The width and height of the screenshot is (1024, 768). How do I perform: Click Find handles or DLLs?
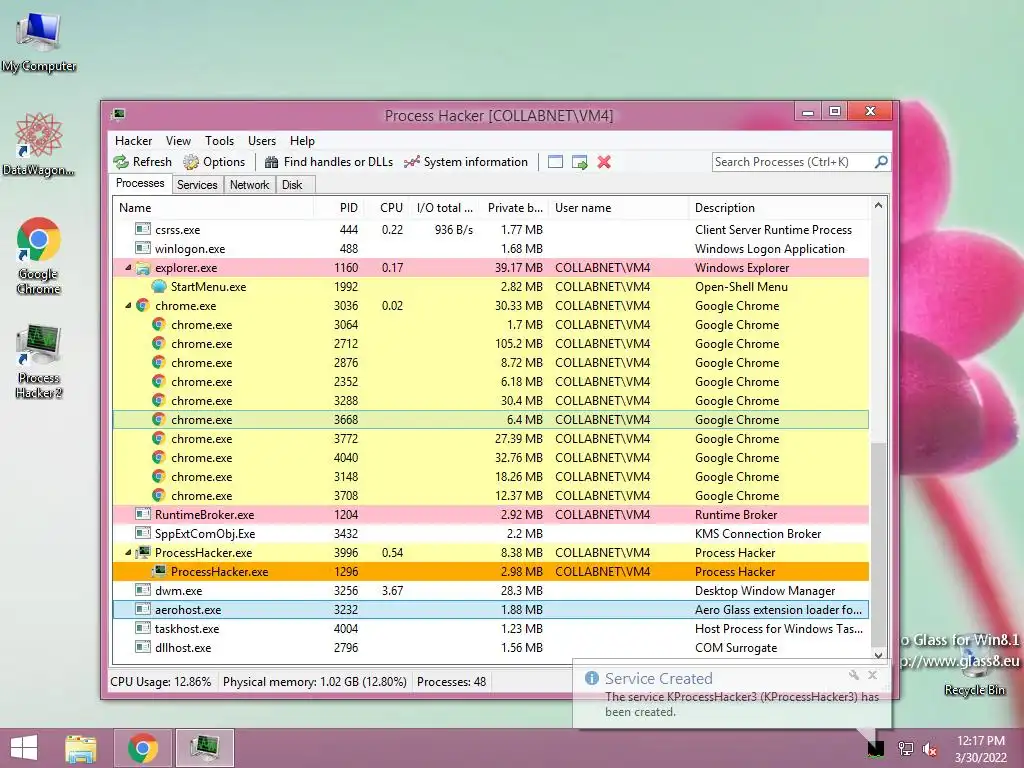point(328,162)
